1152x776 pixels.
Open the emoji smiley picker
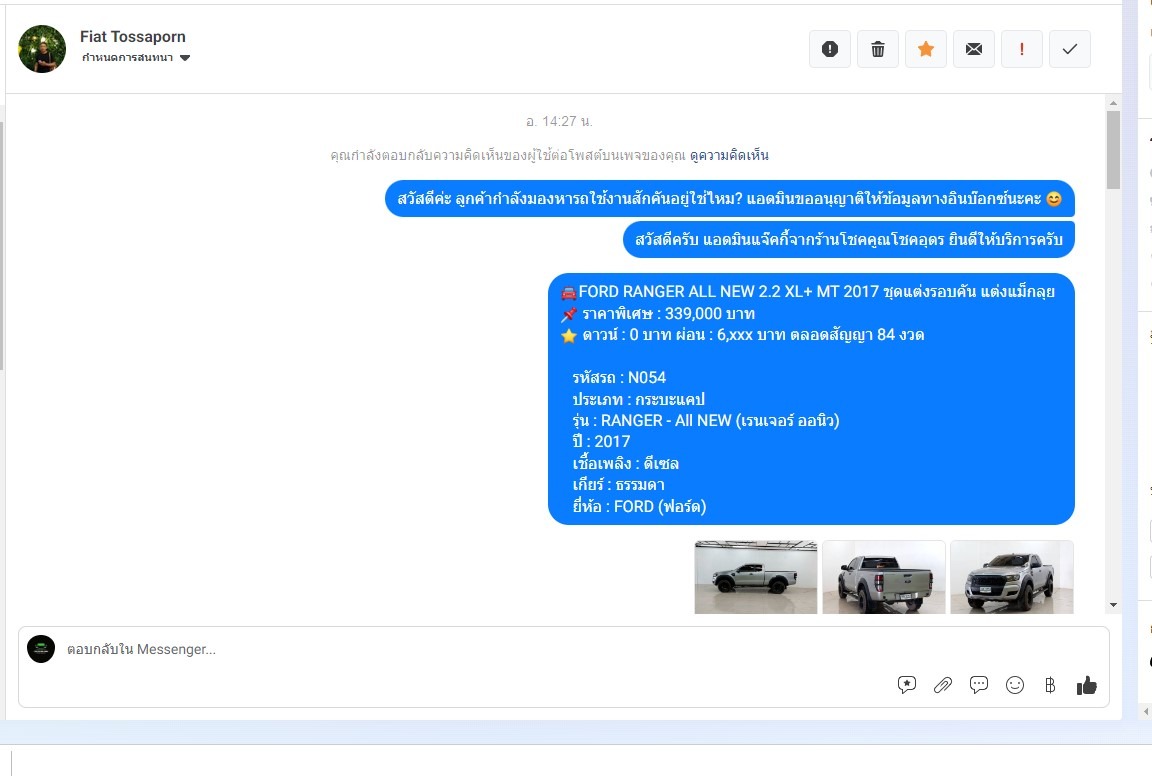tap(1015, 685)
